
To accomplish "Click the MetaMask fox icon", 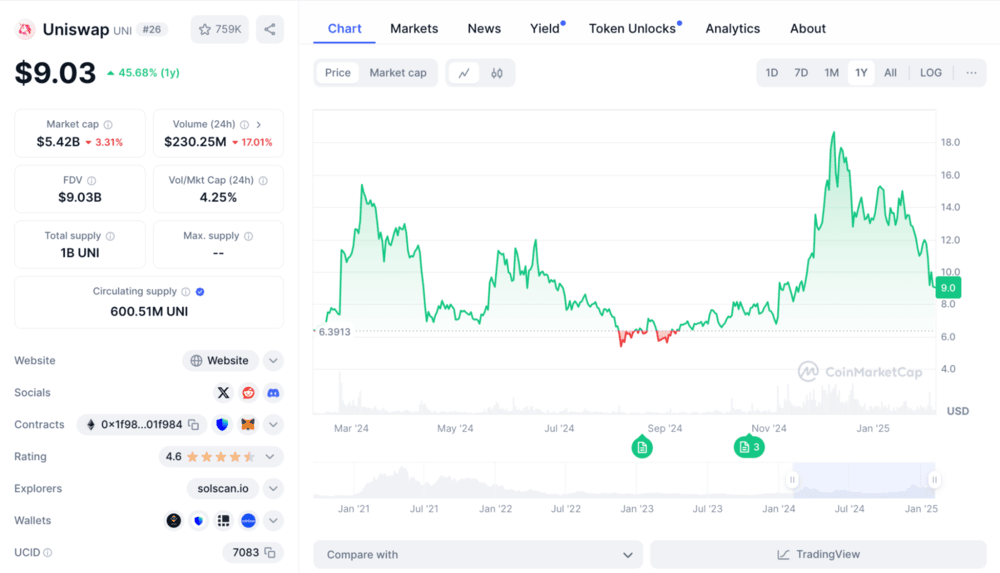I will pyautogui.click(x=248, y=425).
